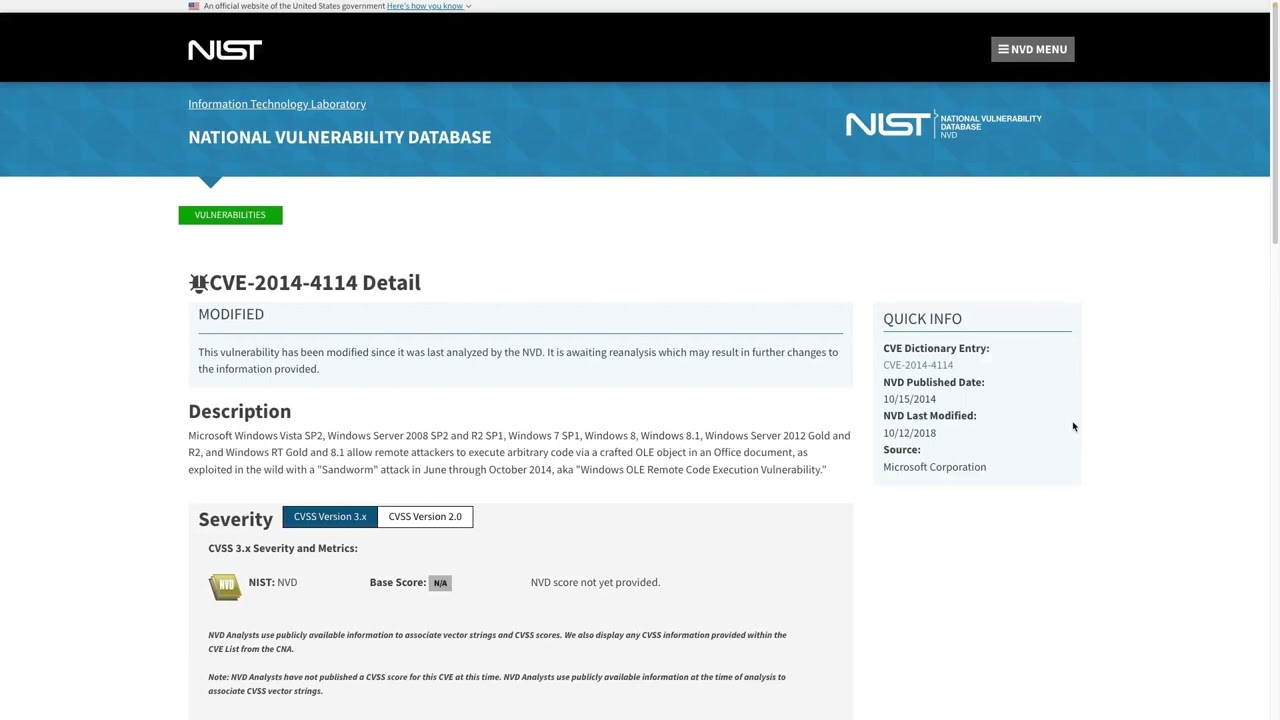Viewport: 1280px width, 720px height.
Task: Click the green Vulnerabilities breadcrumb button
Action: point(230,215)
